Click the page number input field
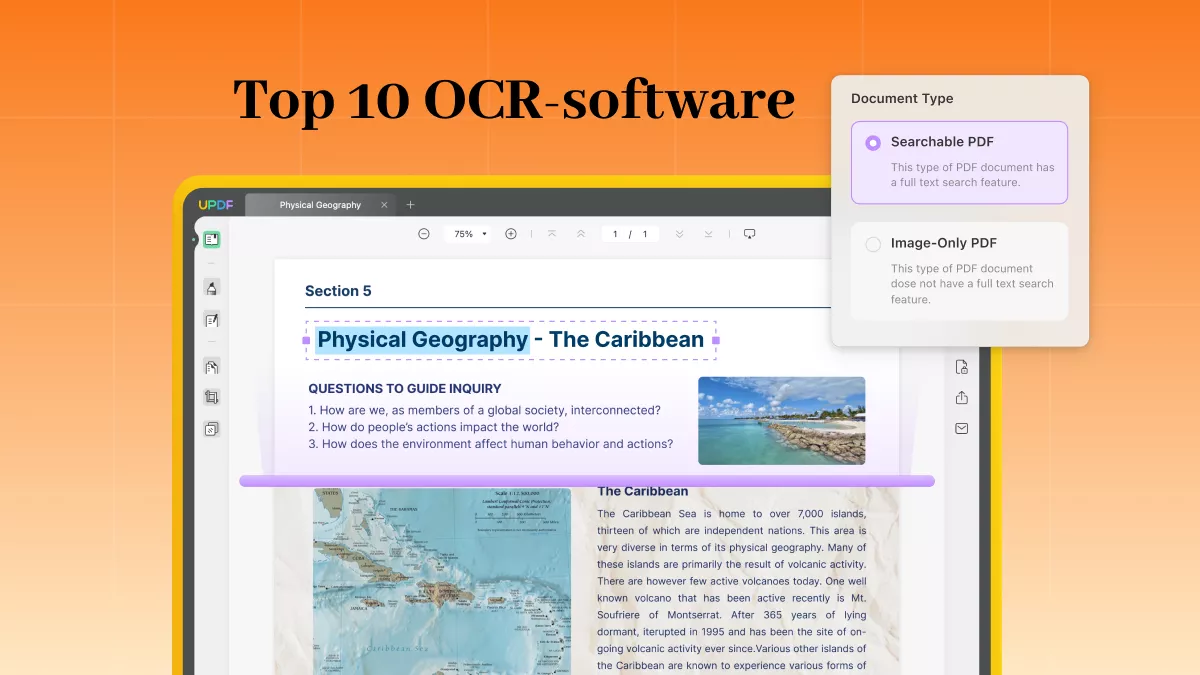This screenshot has height=675, width=1200. [x=614, y=233]
